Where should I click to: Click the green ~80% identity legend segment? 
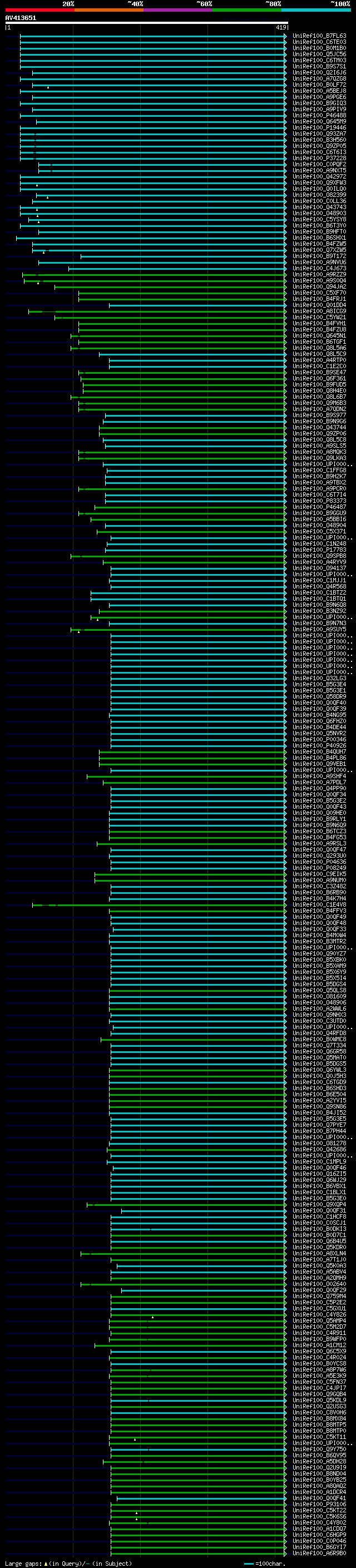pyautogui.click(x=247, y=10)
